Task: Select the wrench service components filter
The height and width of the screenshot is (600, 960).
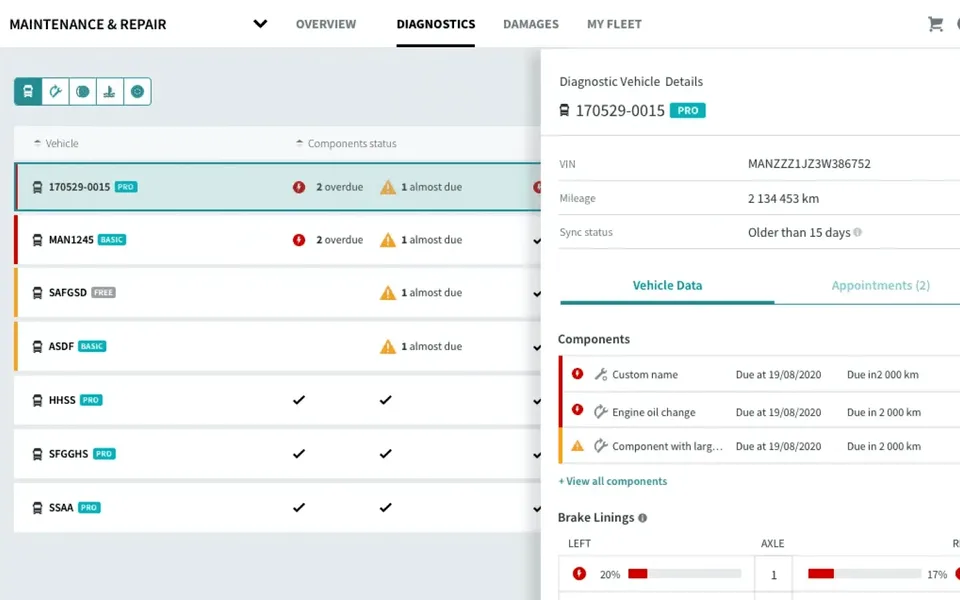Action: [x=56, y=92]
